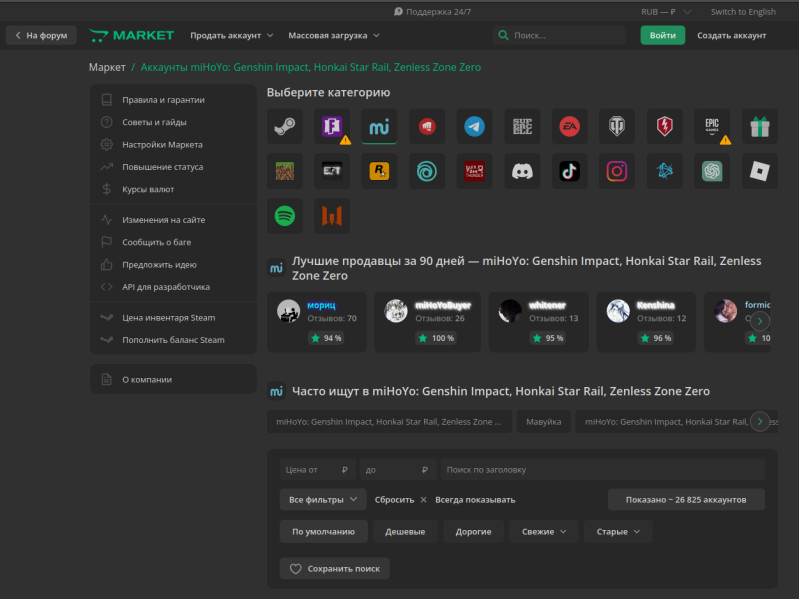Click the green 'Войти' button

pyautogui.click(x=662, y=35)
